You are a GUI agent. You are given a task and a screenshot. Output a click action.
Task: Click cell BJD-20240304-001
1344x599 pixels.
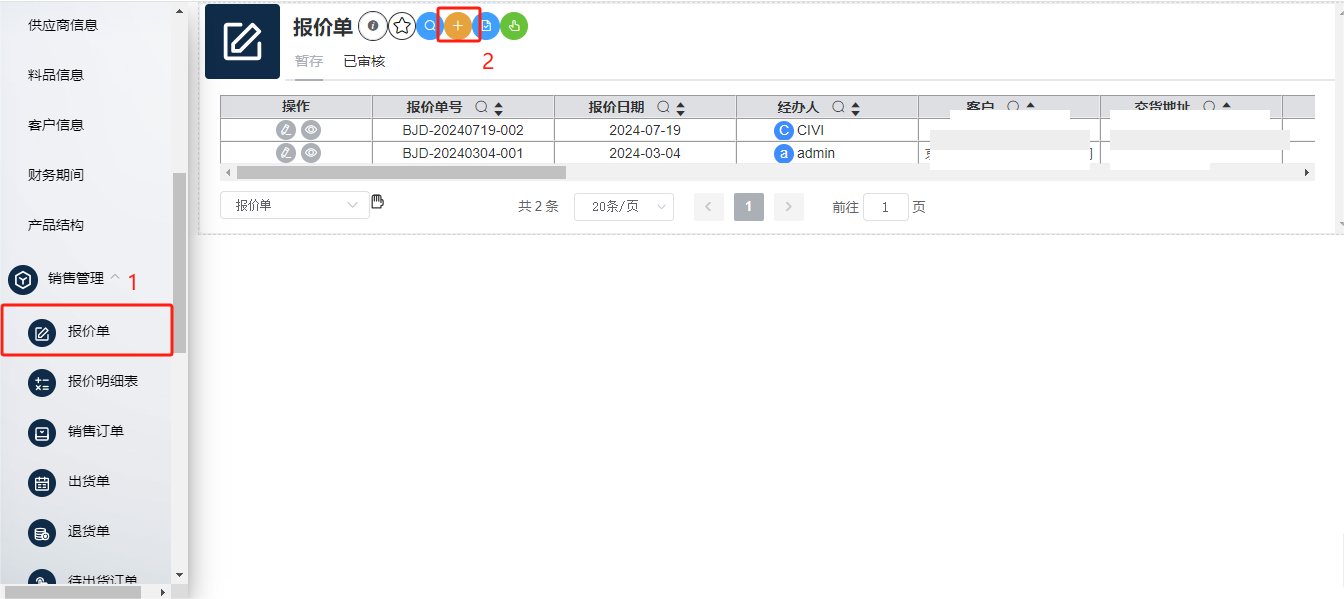point(463,153)
